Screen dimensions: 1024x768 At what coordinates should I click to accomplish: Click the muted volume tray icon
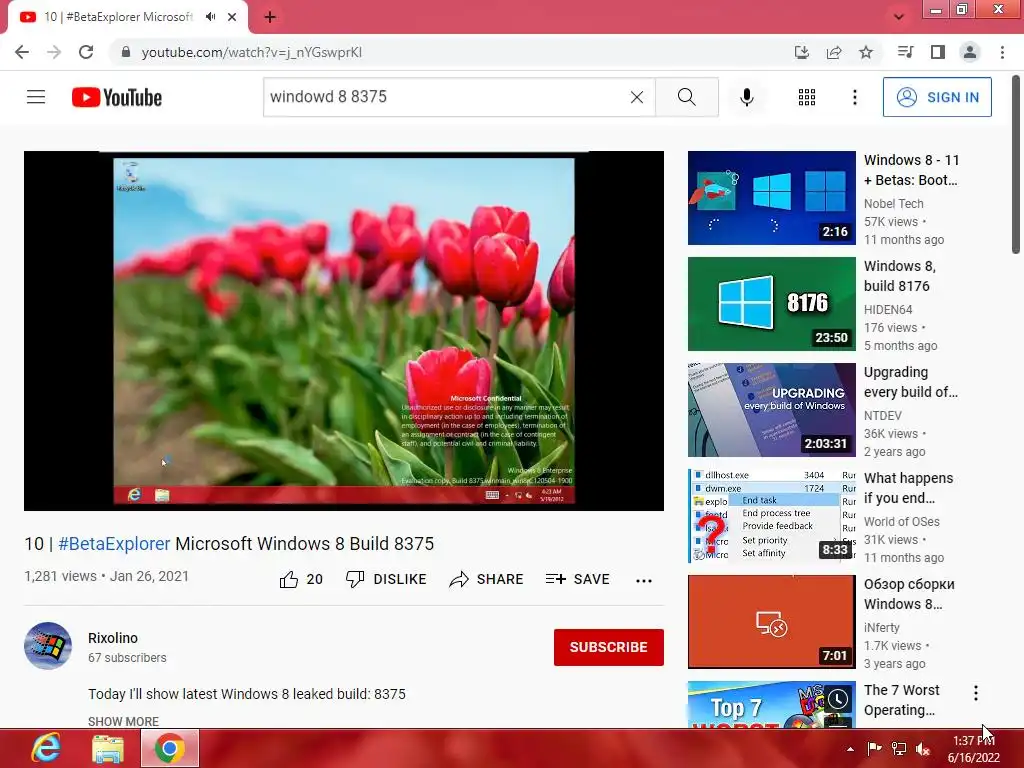point(923,749)
